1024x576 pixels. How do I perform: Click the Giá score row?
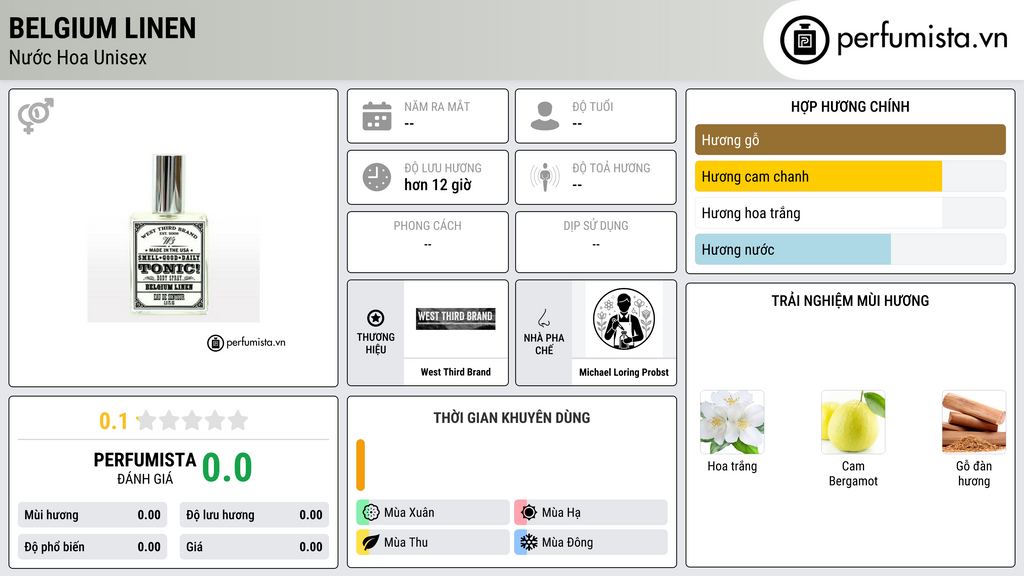254,547
